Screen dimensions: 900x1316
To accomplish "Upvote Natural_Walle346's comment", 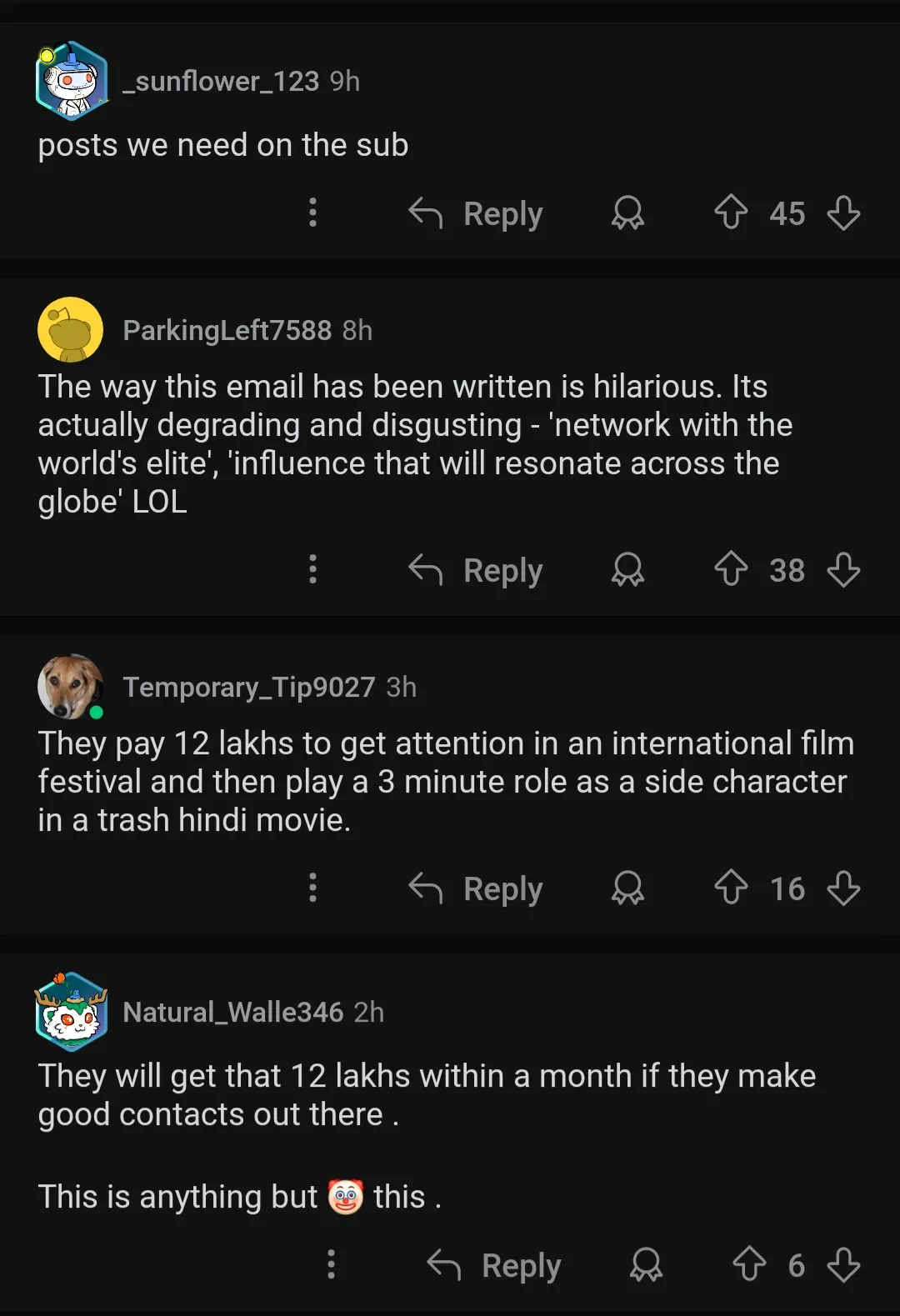I will [749, 1263].
